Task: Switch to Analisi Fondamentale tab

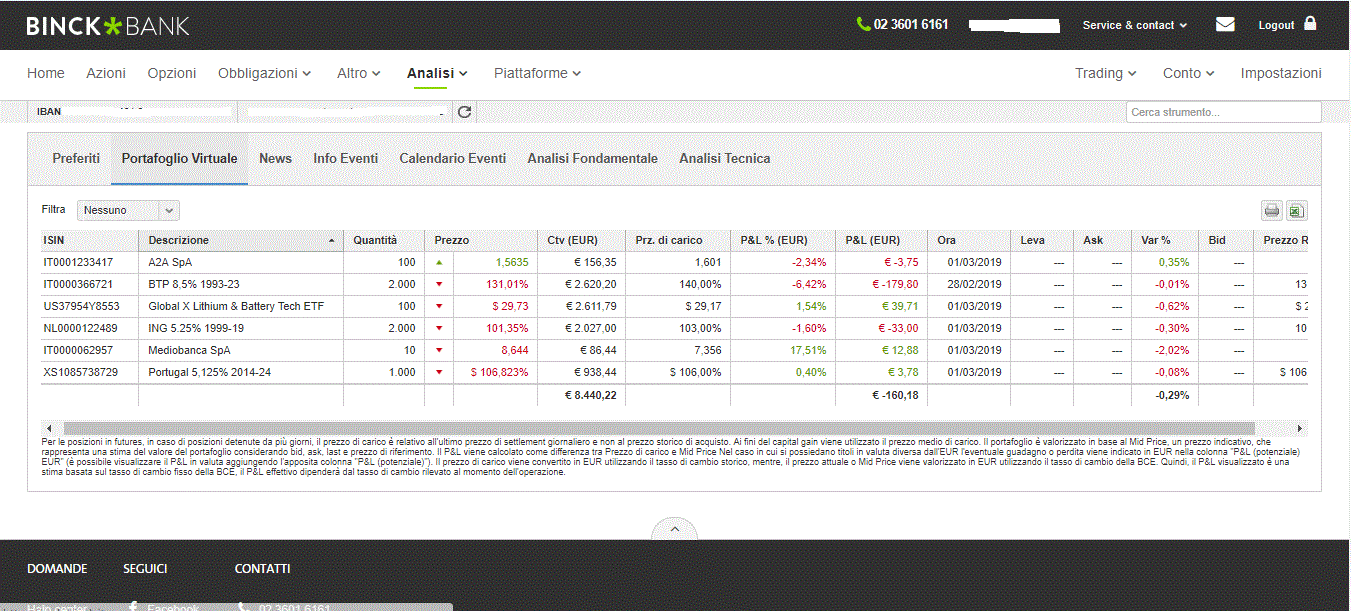Action: pos(593,158)
